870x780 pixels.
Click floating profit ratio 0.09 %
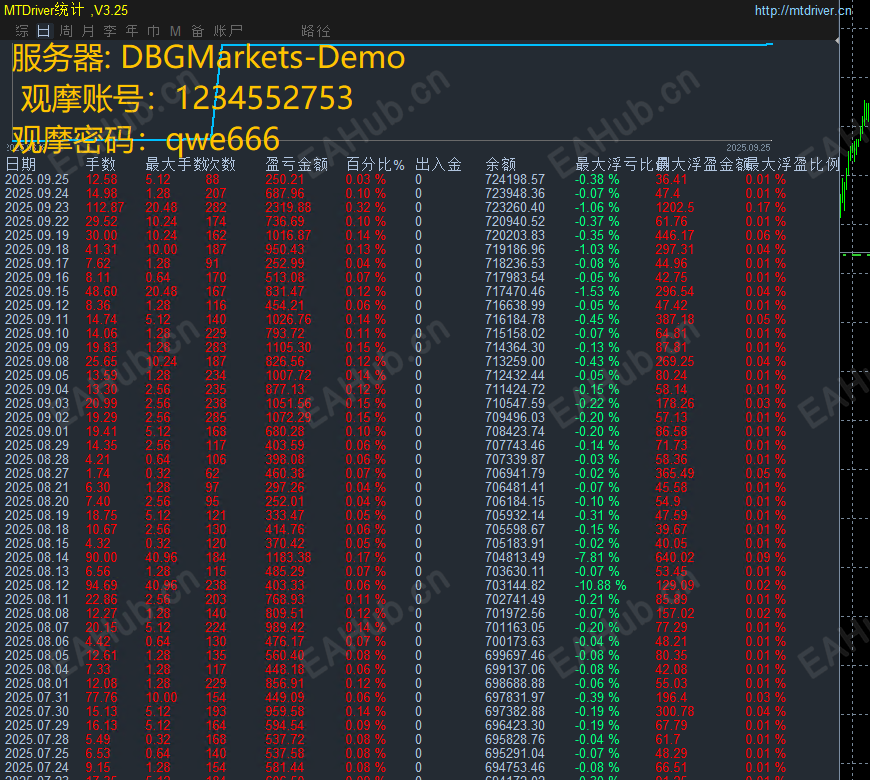(x=766, y=558)
